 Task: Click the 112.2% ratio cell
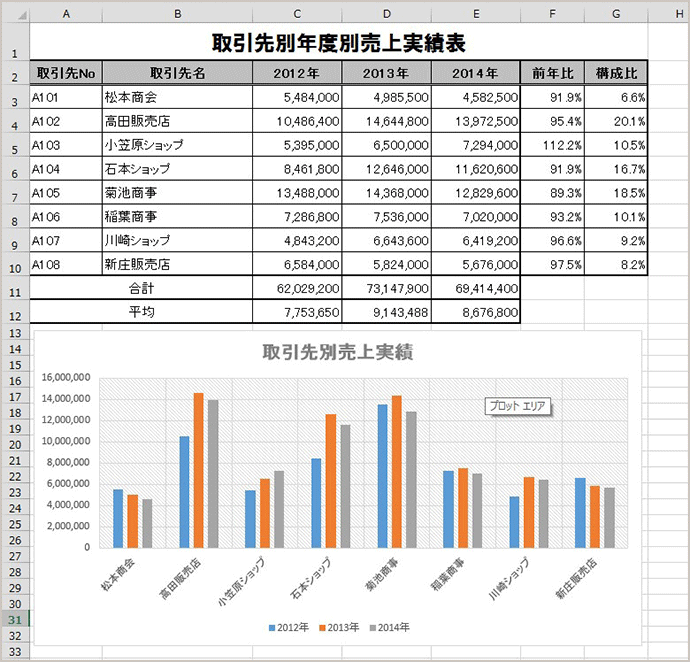coord(552,145)
